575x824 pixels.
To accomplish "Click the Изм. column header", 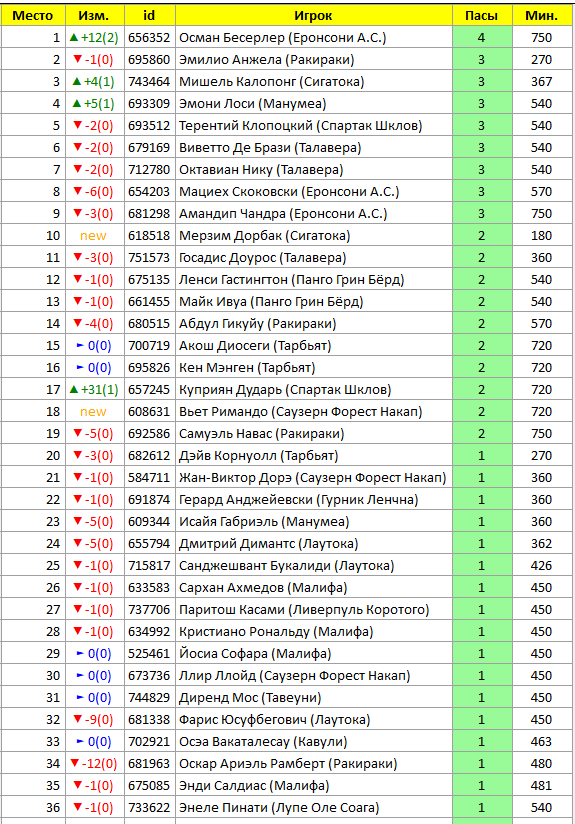I will (94, 16).
